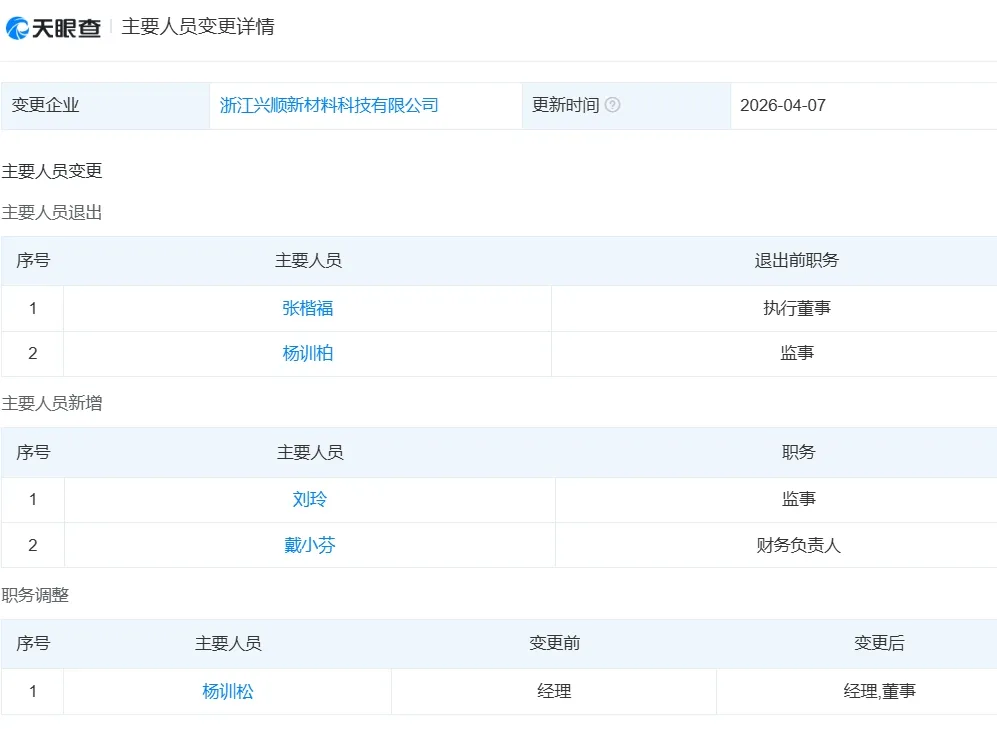Image resolution: width=997 pixels, height=729 pixels.
Task: Open the 浙江兴顺新材料科技有限公司 company link
Action: click(x=329, y=105)
